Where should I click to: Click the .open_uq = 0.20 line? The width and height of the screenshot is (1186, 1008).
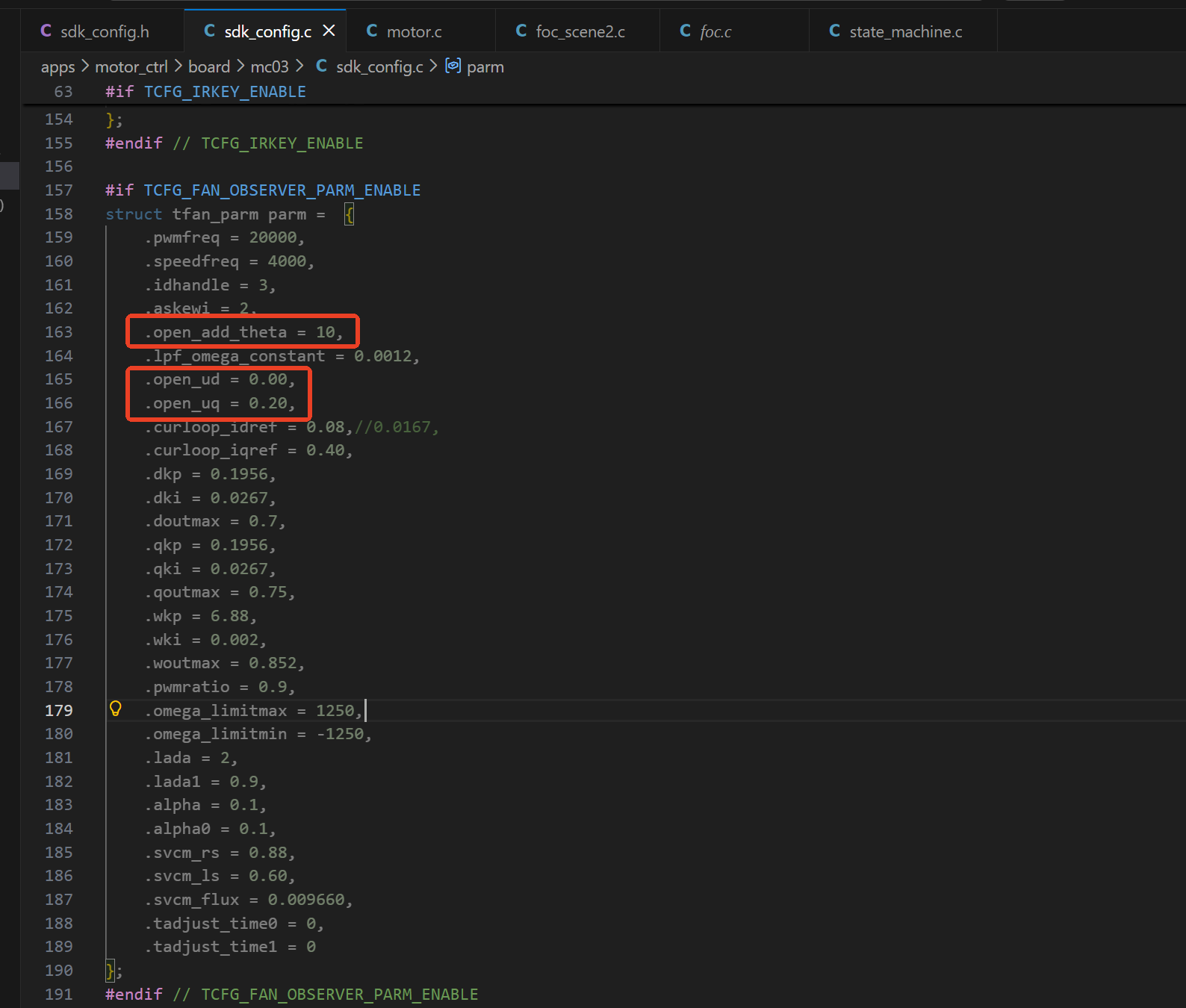pos(220,403)
